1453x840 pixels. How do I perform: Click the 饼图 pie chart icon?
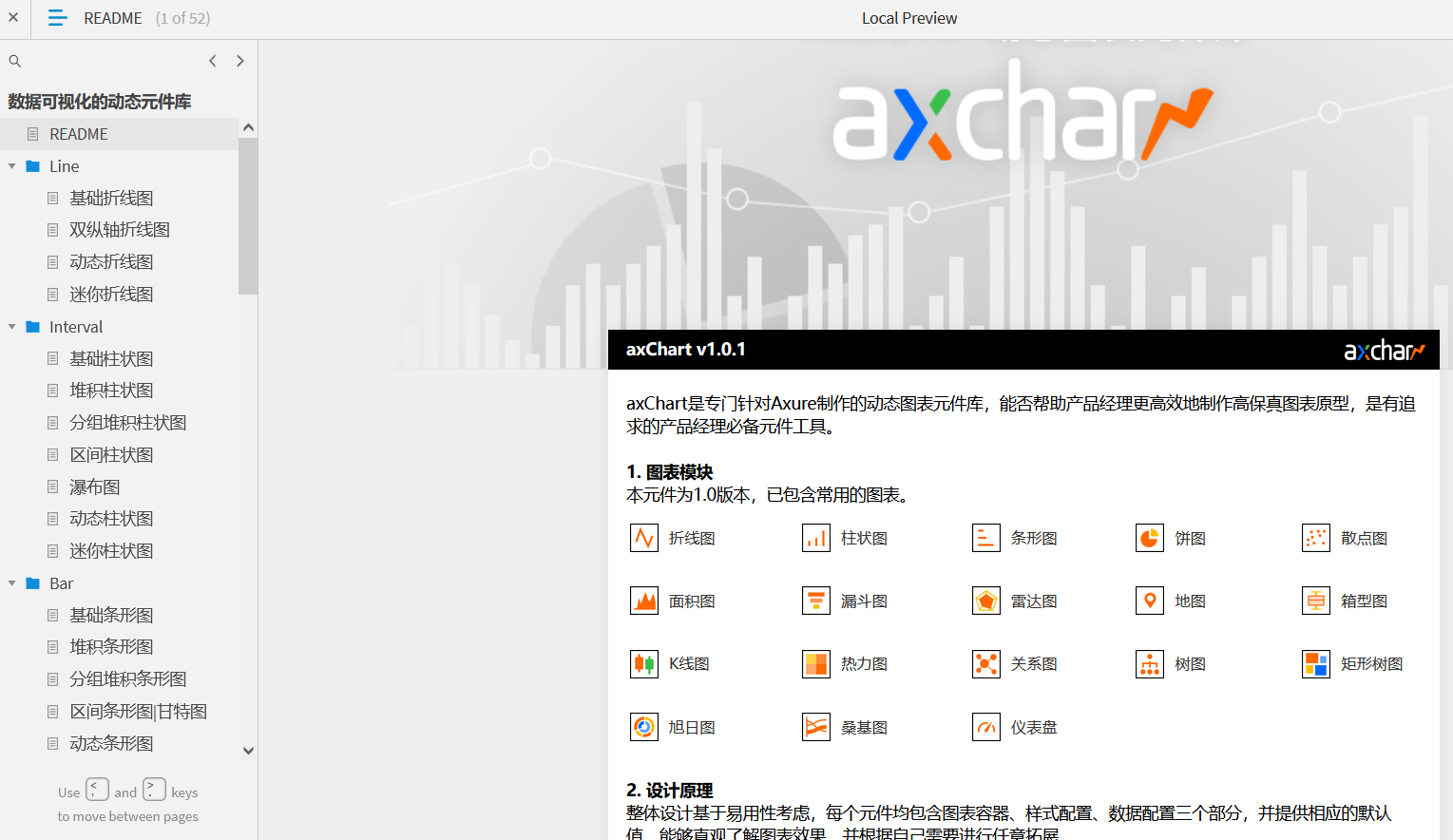(x=1150, y=538)
